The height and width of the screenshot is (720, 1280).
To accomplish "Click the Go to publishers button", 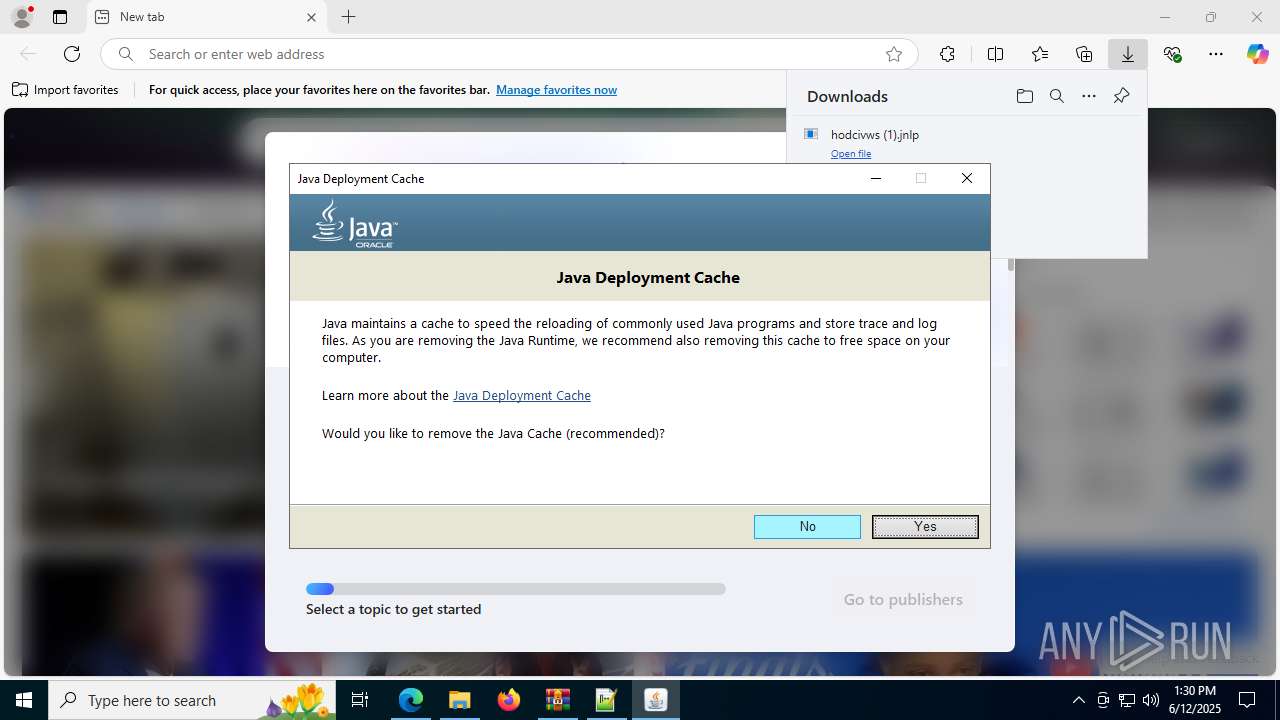I will tap(903, 600).
